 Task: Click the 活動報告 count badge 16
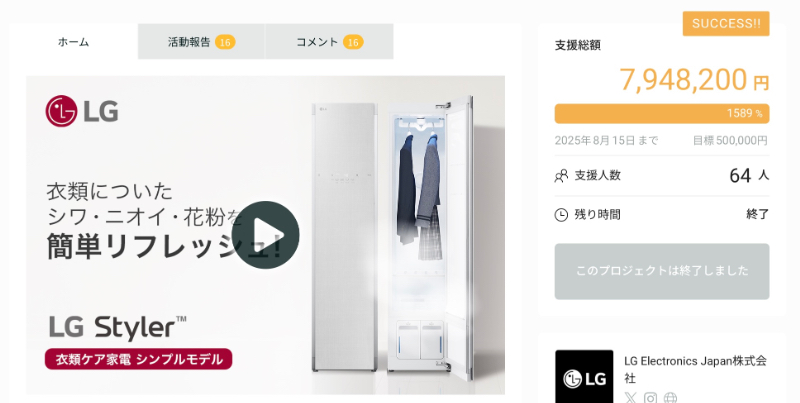pyautogui.click(x=225, y=42)
